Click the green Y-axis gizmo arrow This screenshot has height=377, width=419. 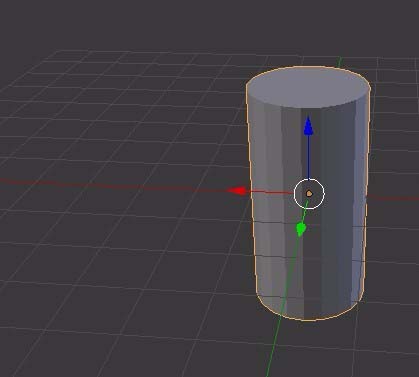pyautogui.click(x=301, y=229)
